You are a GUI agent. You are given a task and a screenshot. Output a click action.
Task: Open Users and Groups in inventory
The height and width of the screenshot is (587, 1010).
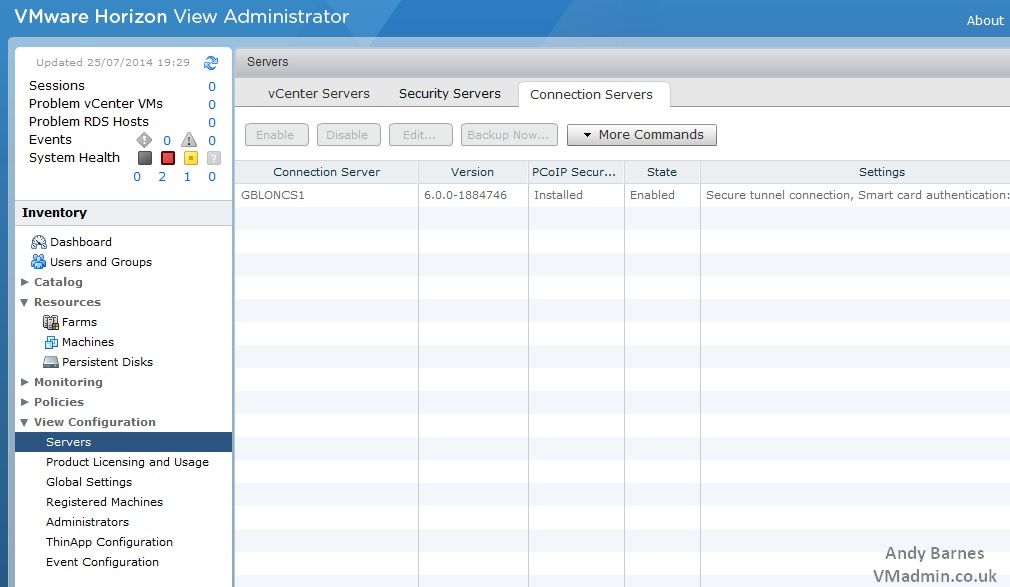coord(101,262)
